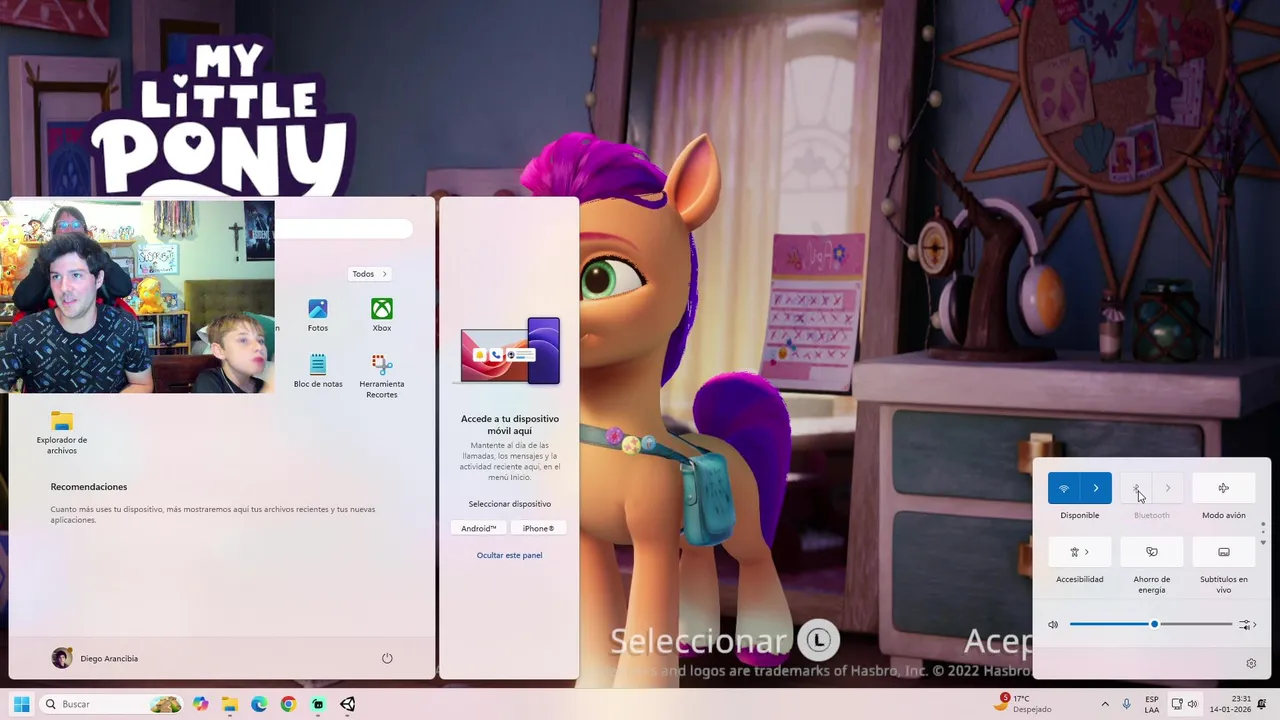Image resolution: width=1280 pixels, height=720 pixels.
Task: Open the green robot app on taskbar
Action: [x=318, y=704]
